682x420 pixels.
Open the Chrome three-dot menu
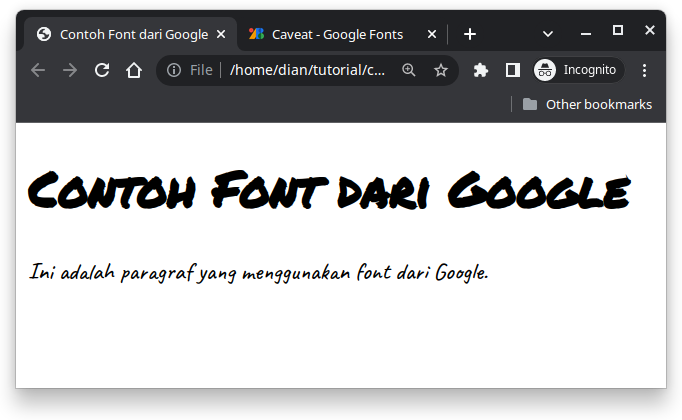644,70
